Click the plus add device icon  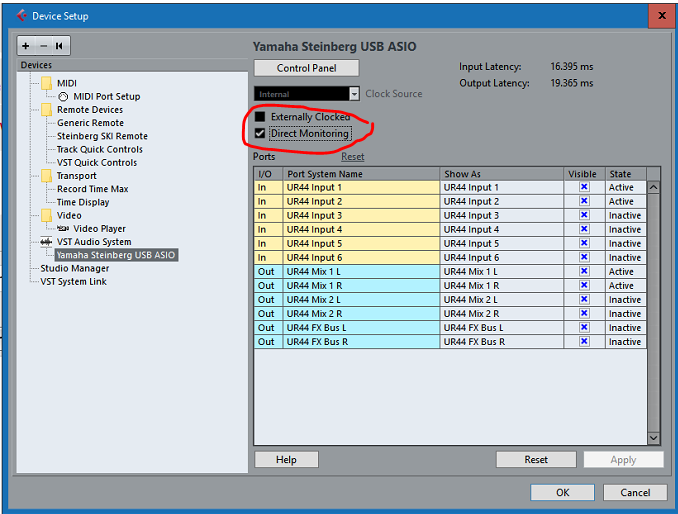[x=26, y=46]
